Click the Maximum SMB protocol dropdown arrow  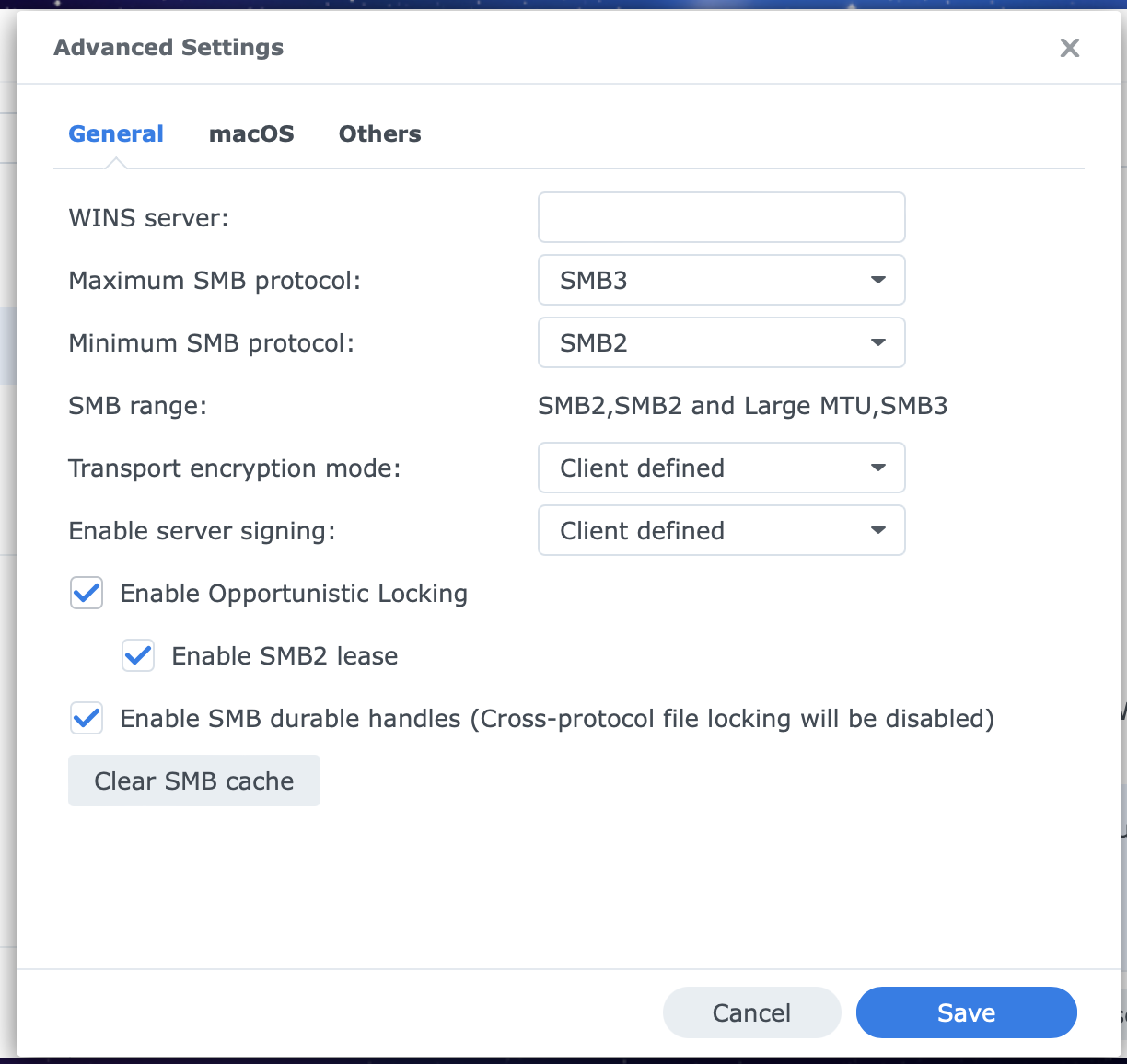coord(877,280)
